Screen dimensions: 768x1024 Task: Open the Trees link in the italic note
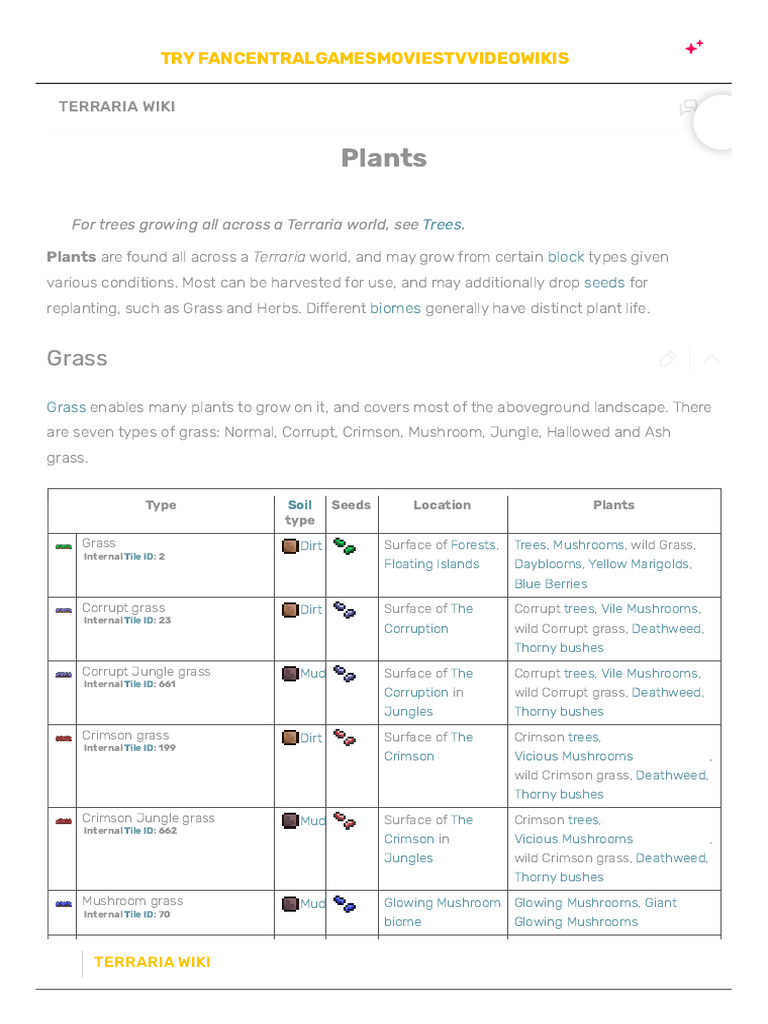coord(443,224)
